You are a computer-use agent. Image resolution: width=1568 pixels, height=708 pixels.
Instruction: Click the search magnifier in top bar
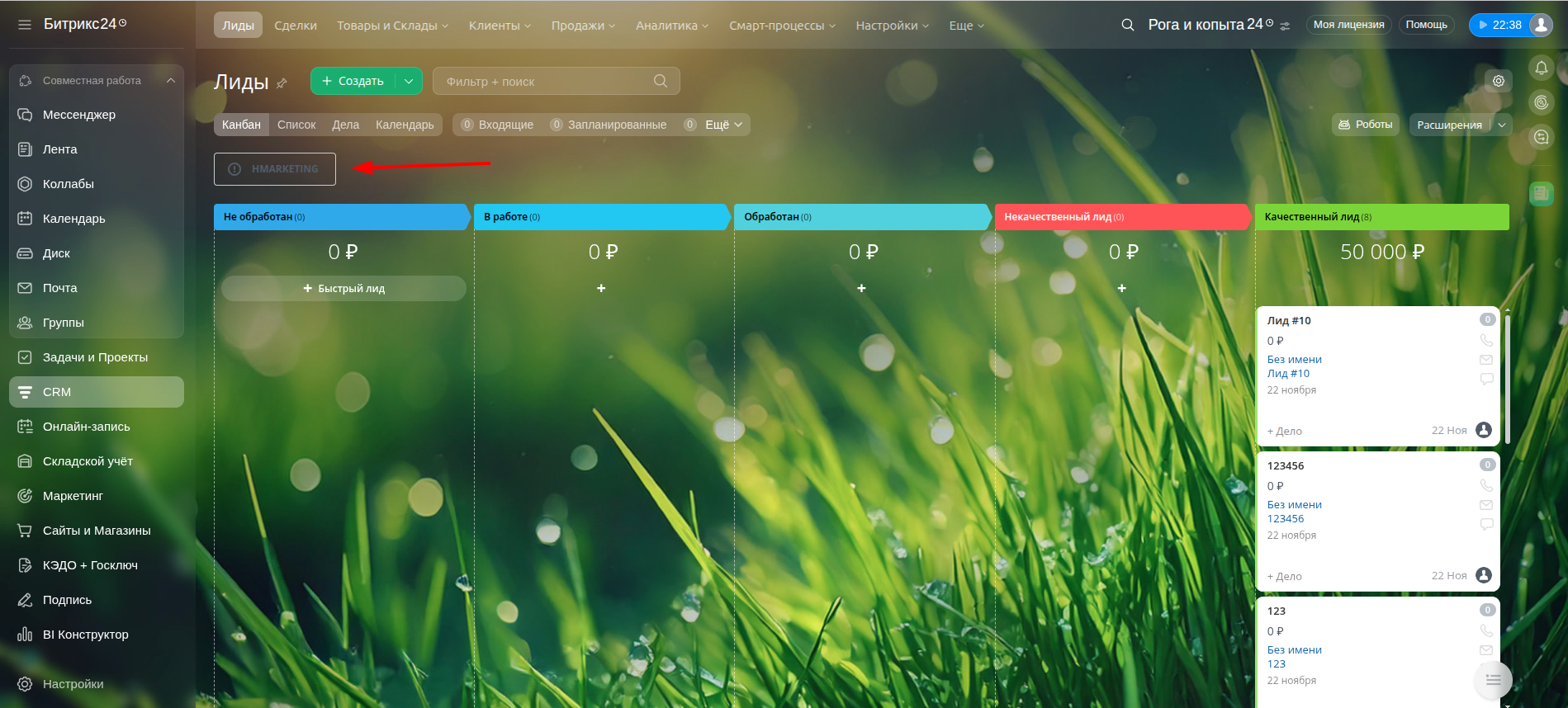[1127, 25]
